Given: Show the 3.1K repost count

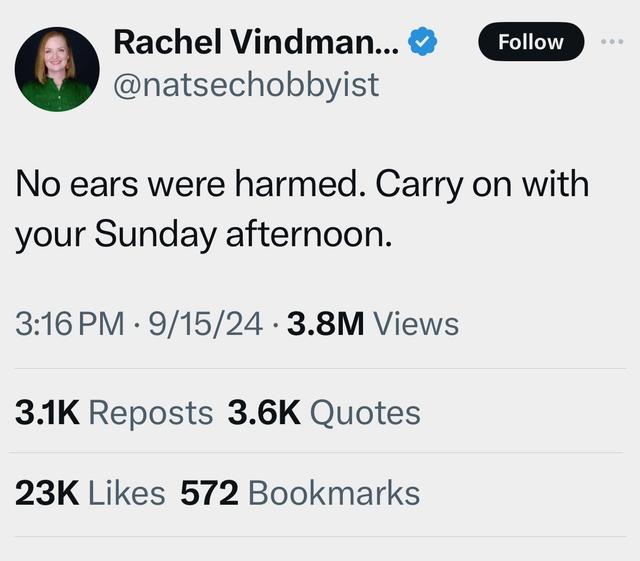Looking at the screenshot, I should tap(47, 413).
